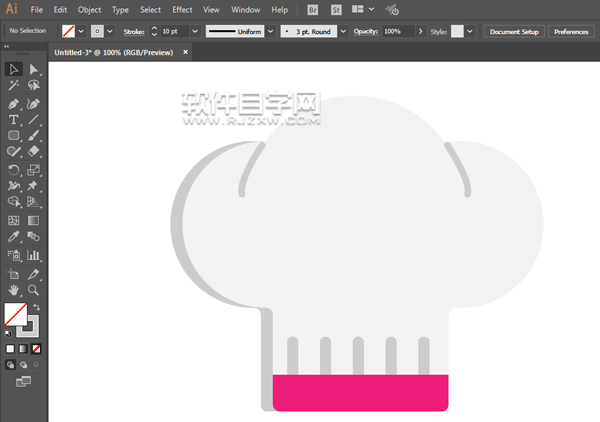Open the Effect menu
600x422 pixels.
(182, 9)
